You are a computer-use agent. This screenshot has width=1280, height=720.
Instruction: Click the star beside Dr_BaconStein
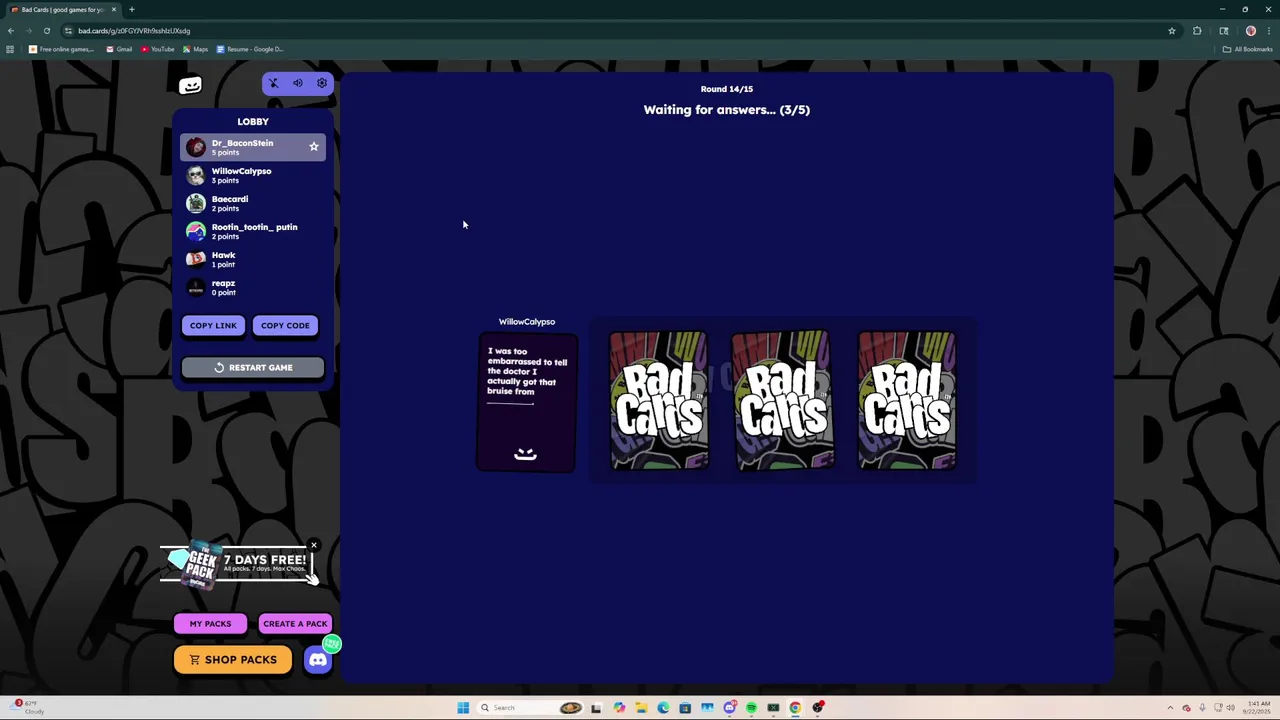pos(314,147)
